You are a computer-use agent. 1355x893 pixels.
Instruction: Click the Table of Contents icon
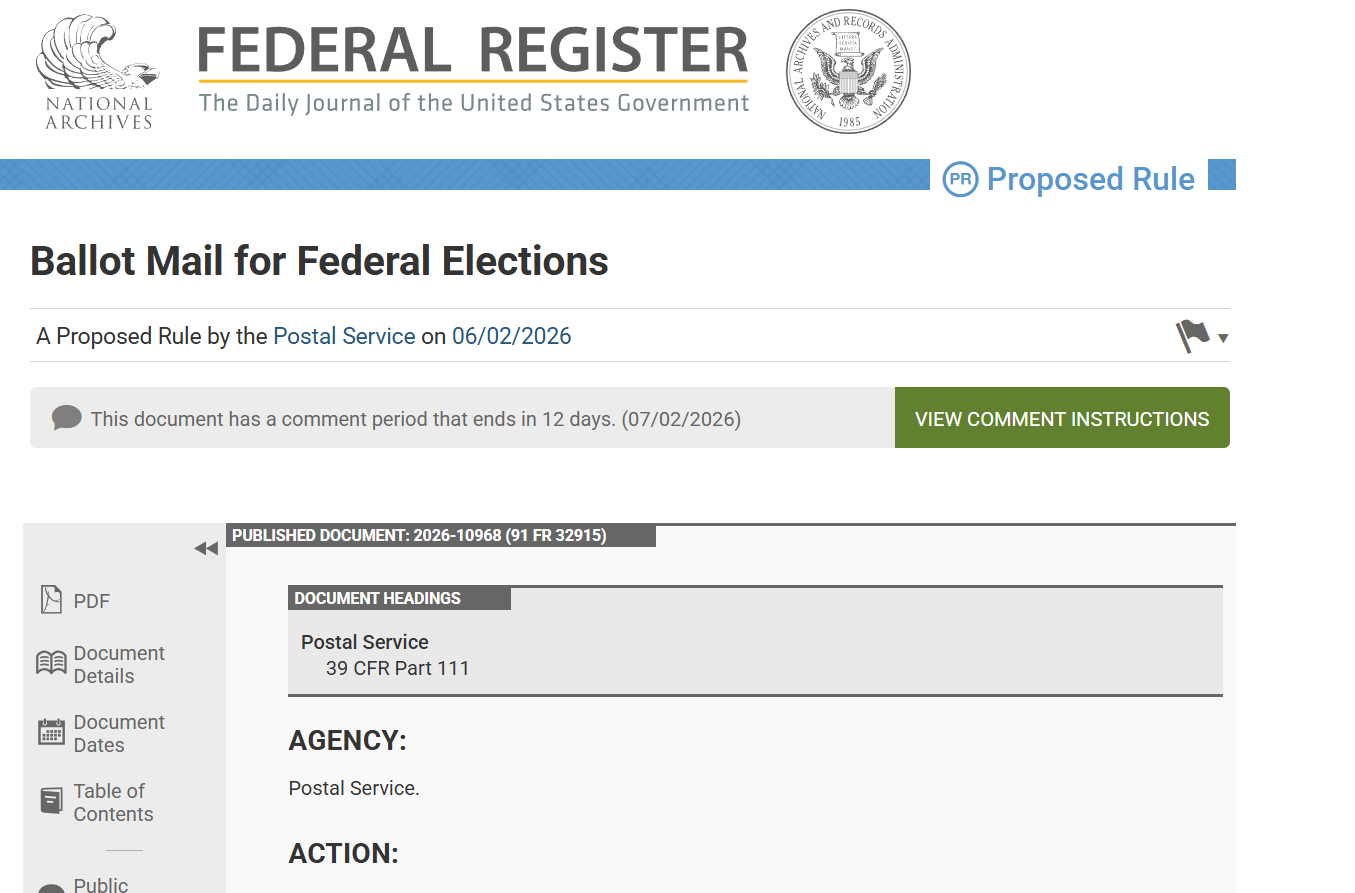click(51, 801)
